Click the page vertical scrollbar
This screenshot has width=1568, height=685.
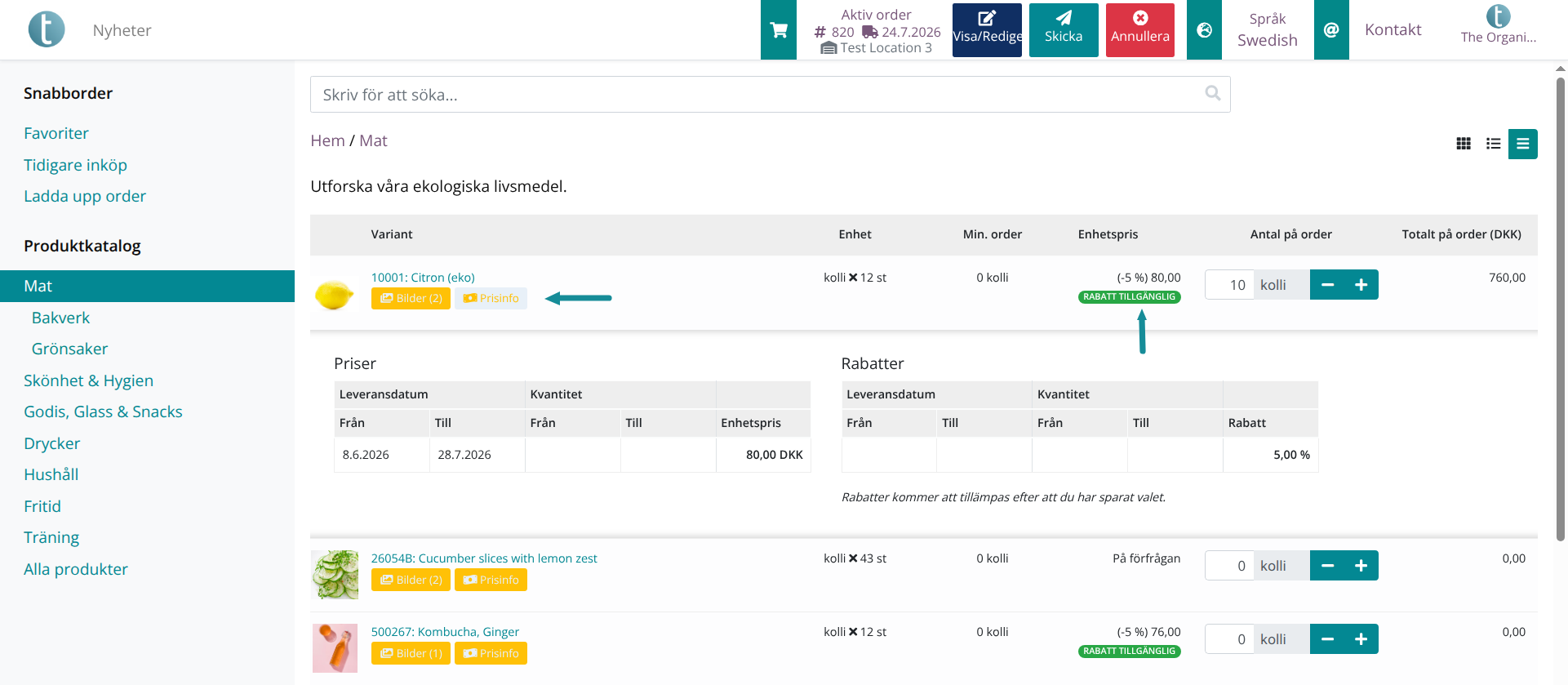(x=1561, y=310)
